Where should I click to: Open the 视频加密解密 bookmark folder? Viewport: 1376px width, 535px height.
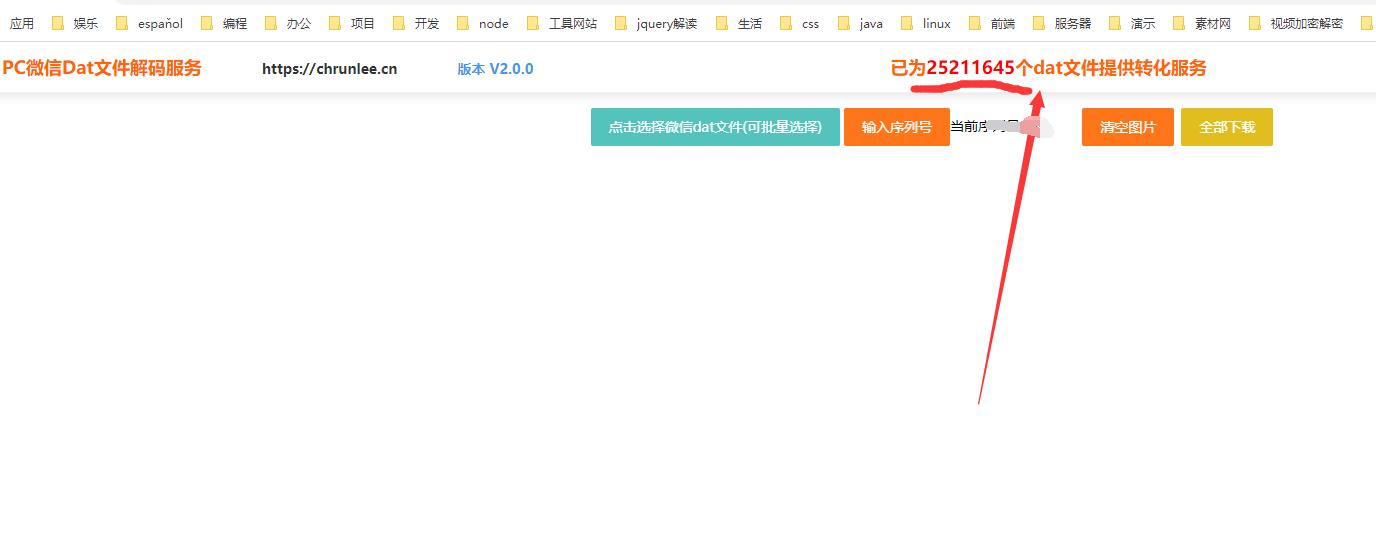tap(1296, 23)
